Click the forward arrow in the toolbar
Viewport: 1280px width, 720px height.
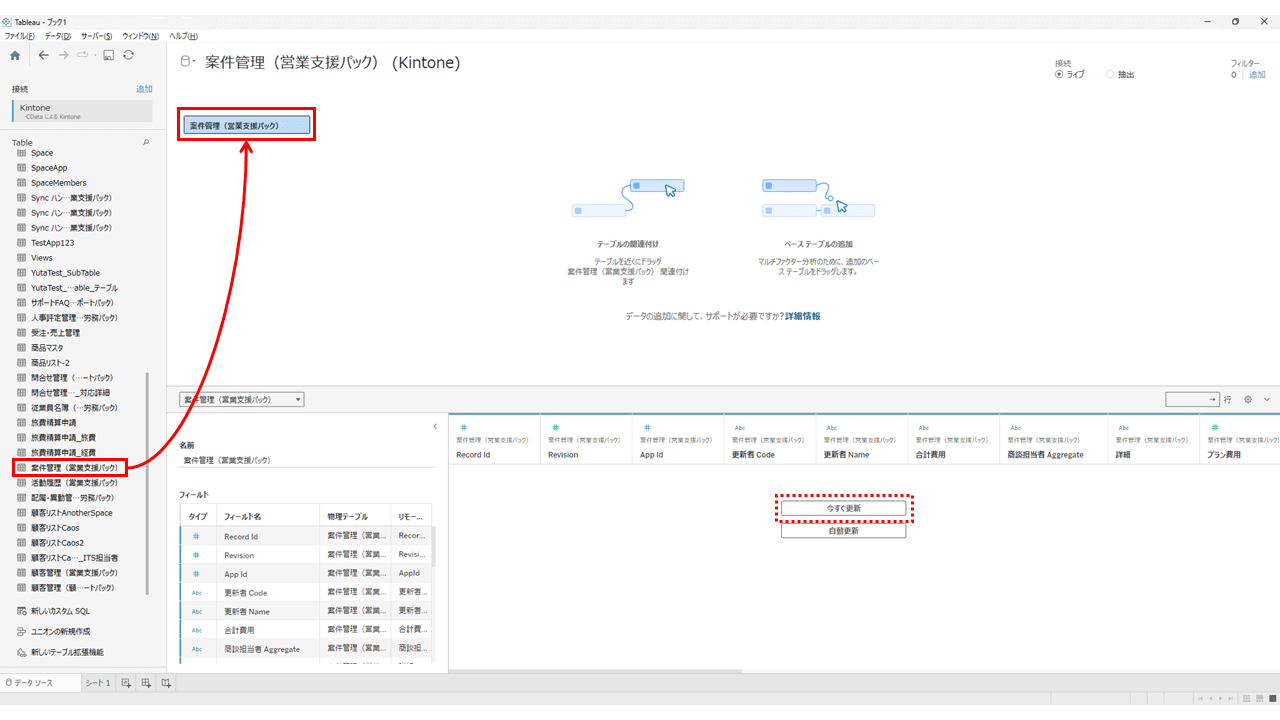click(63, 55)
